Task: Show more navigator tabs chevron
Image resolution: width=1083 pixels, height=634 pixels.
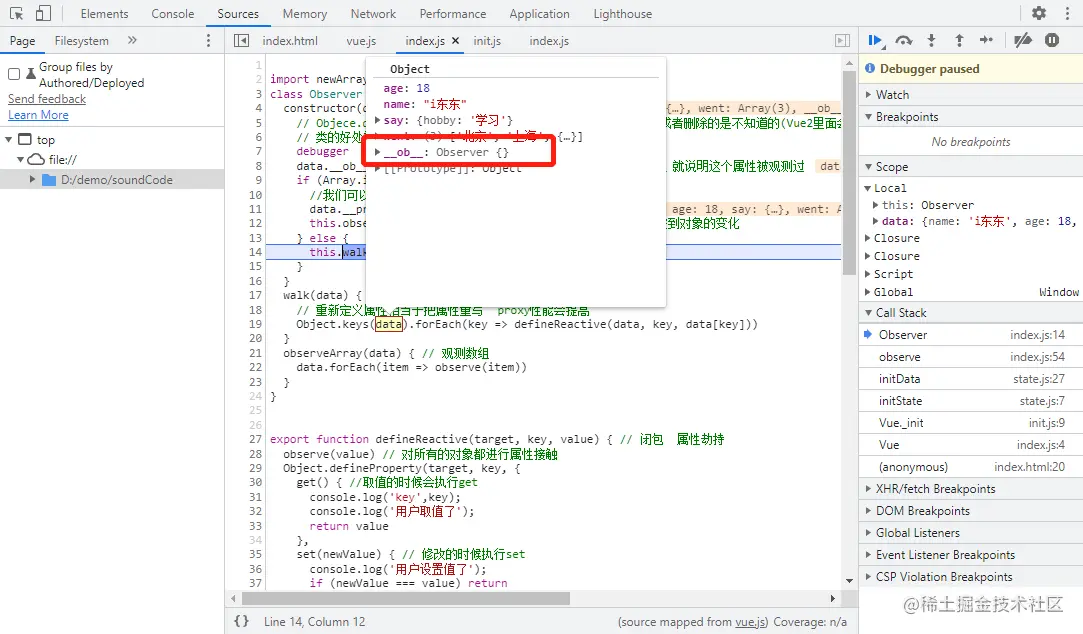Action: pos(132,41)
